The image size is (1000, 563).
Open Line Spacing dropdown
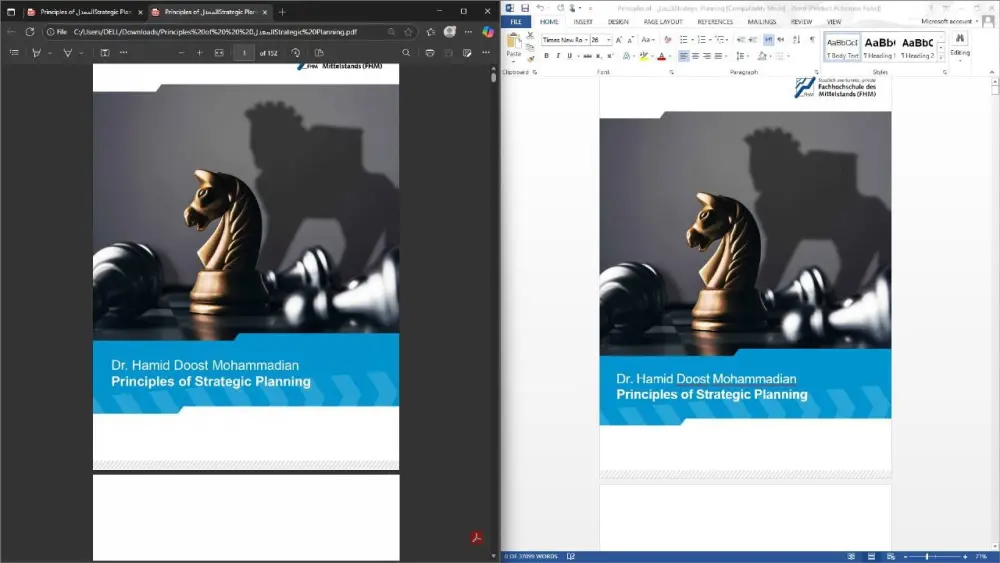tap(741, 56)
